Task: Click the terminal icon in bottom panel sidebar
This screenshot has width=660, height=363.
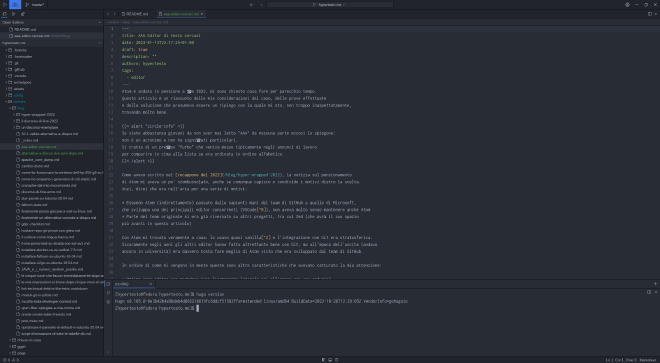Action: pos(108,284)
